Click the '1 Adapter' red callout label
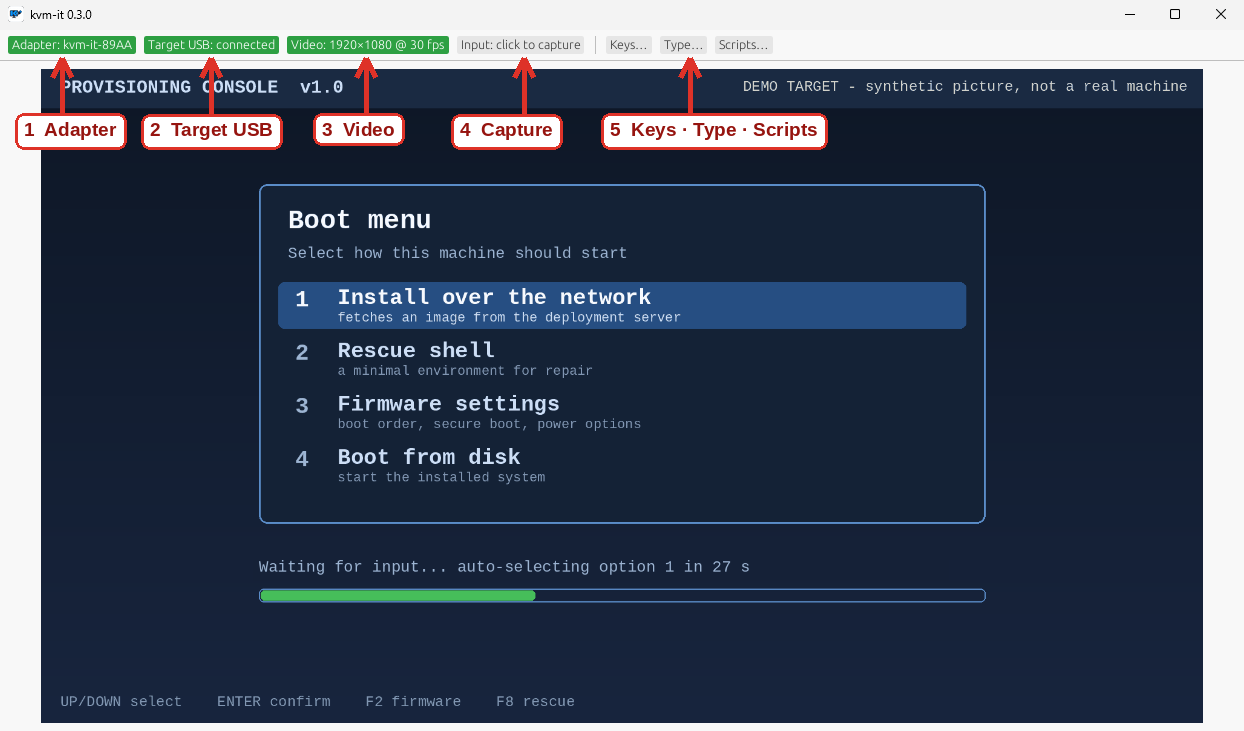 coord(71,131)
